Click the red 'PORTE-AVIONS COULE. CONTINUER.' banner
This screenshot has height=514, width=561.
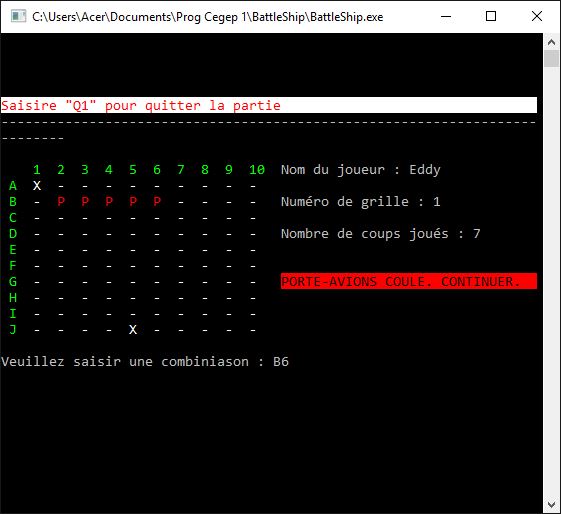coord(409,282)
